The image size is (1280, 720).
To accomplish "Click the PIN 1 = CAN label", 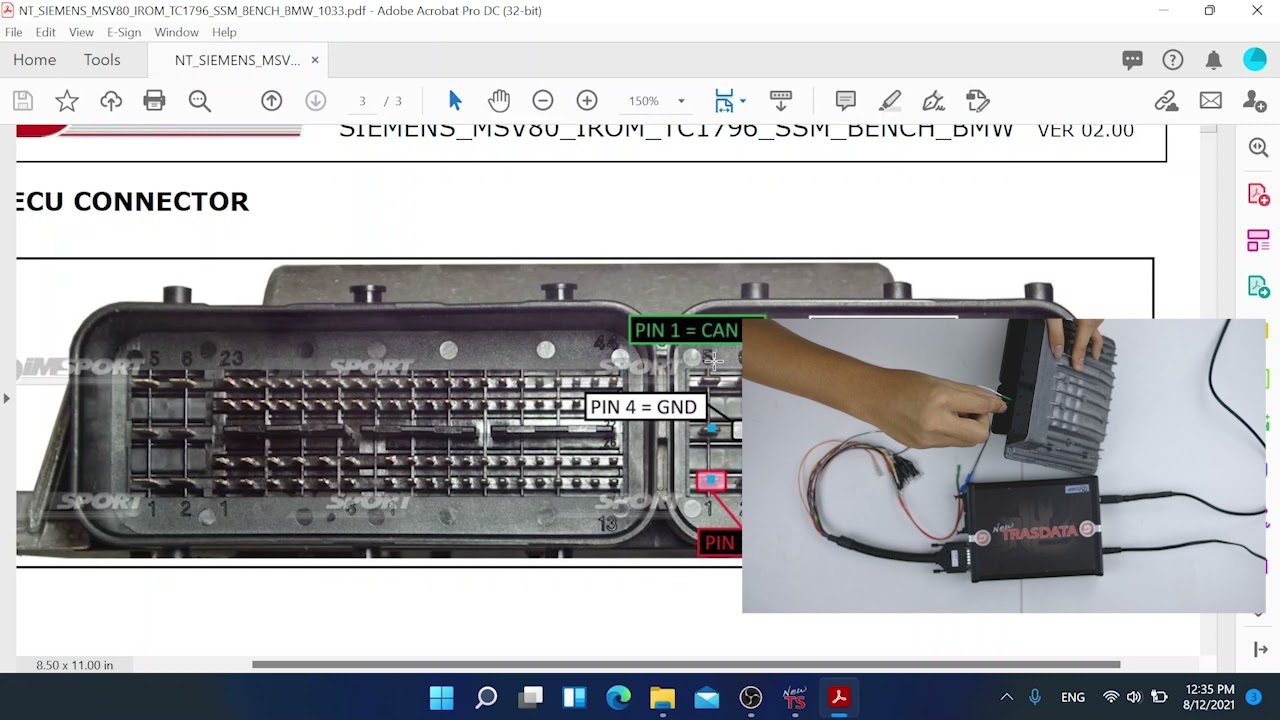I will (x=686, y=330).
